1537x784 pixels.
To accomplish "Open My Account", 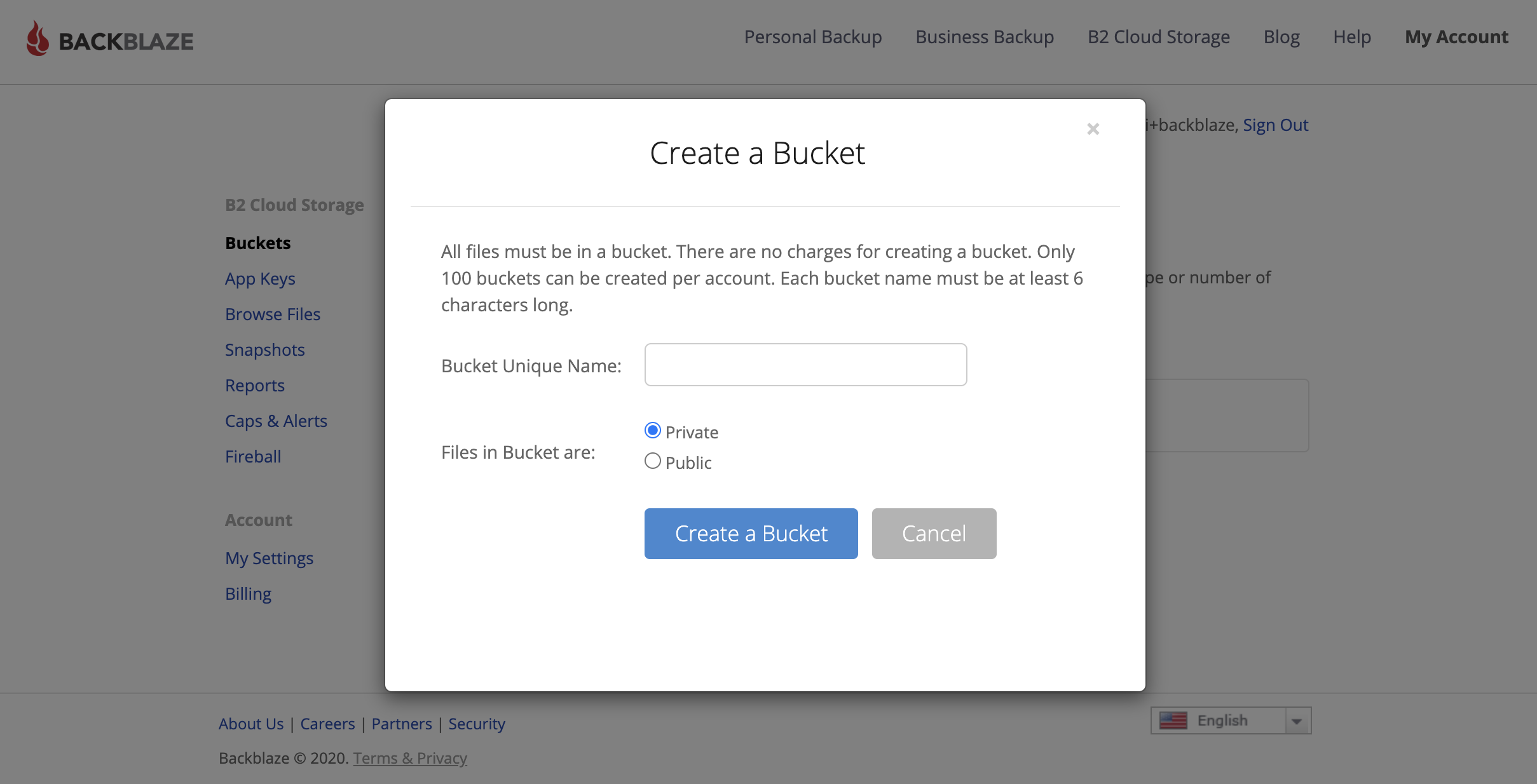I will click(1456, 37).
